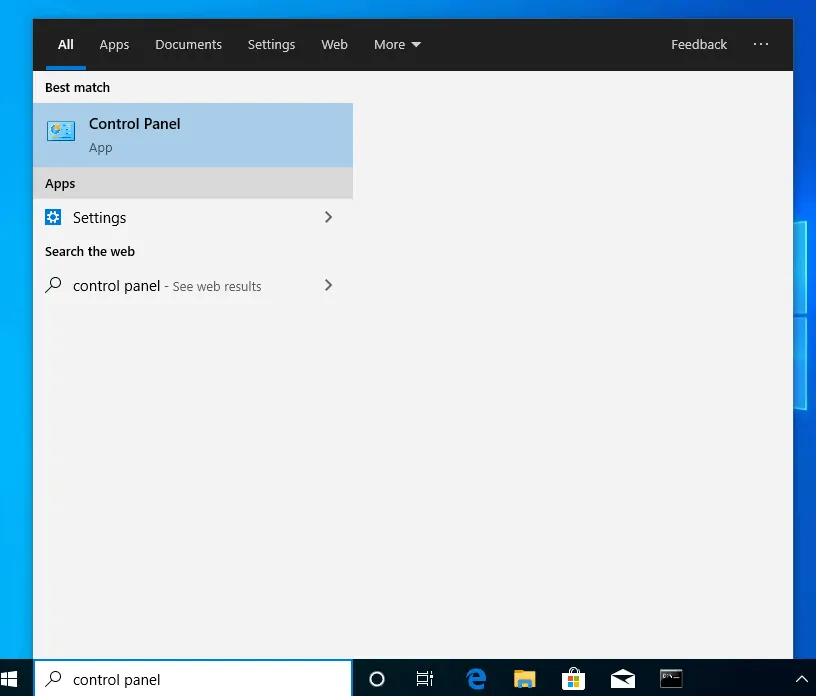Switch to the Apps filter tab
The image size is (816, 696).
pyautogui.click(x=114, y=45)
